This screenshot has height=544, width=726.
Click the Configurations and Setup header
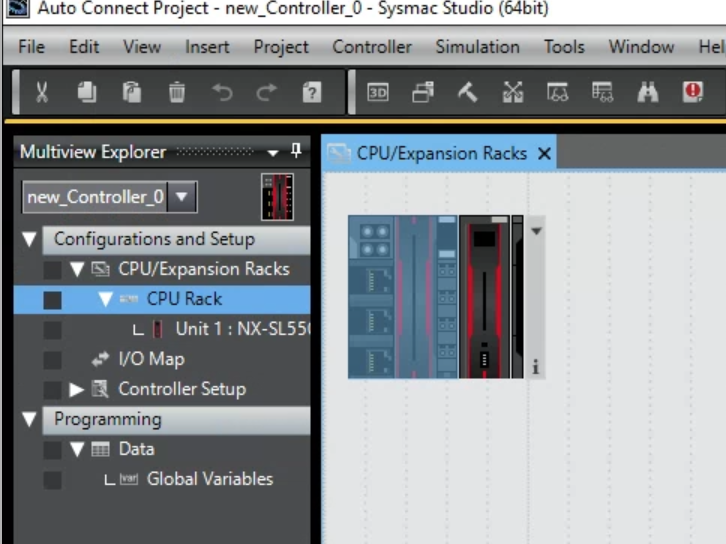click(176, 240)
